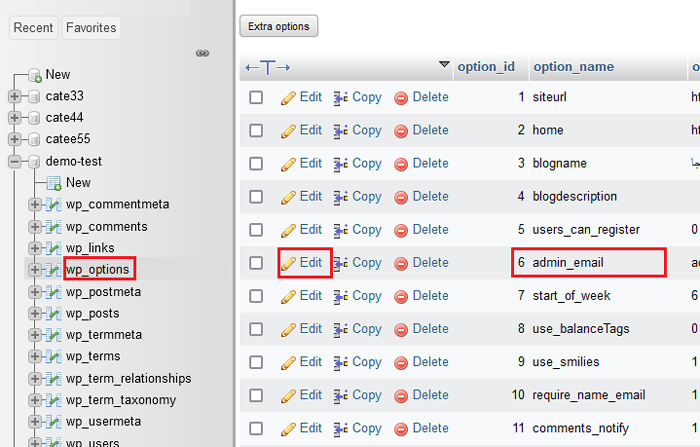Screen dimensions: 700x447
Task: Expand the wp_terms table node
Action: tap(34, 356)
